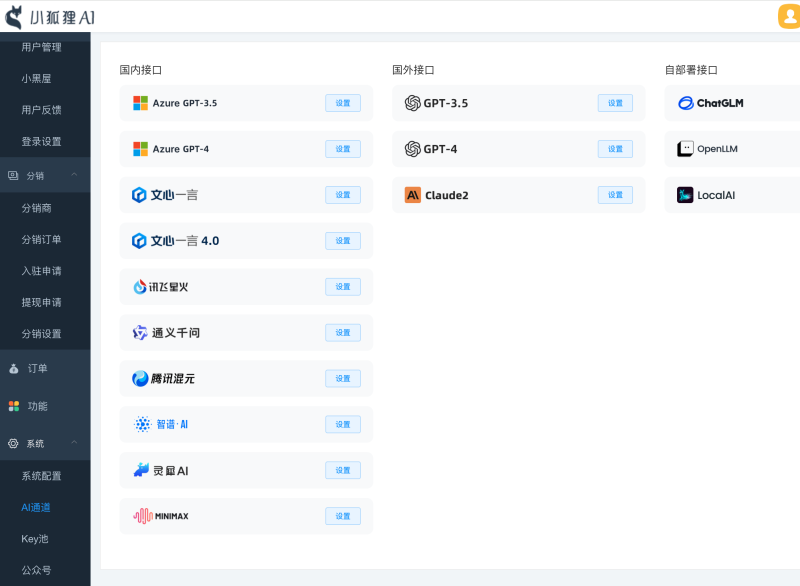The height and width of the screenshot is (586, 800).
Task: Click 设置 button for GPT-3.5
Action: pos(615,103)
